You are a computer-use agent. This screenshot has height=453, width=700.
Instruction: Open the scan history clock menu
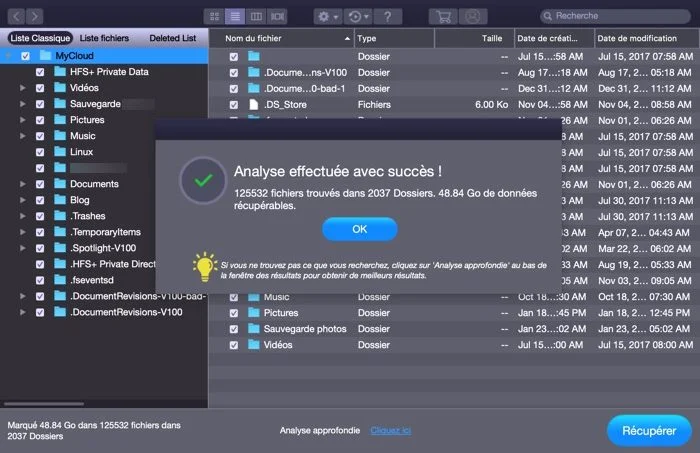coord(358,17)
